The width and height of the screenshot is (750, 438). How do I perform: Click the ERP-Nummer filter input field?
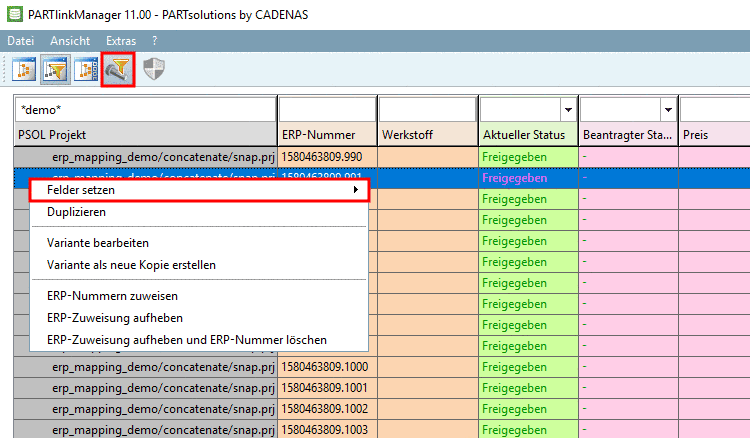(327, 110)
